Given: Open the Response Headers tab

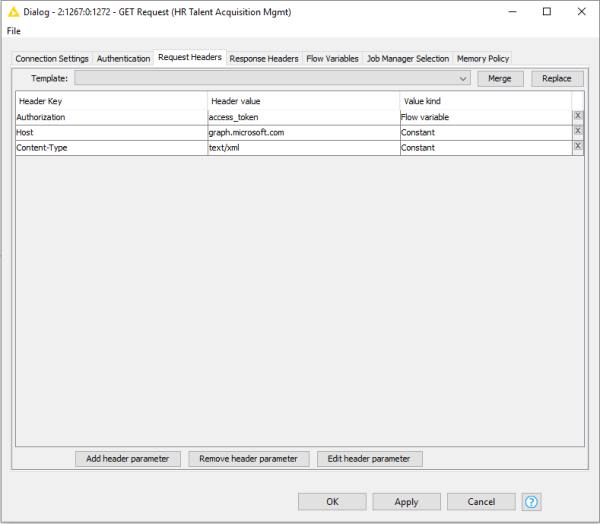Looking at the screenshot, I should tap(264, 59).
